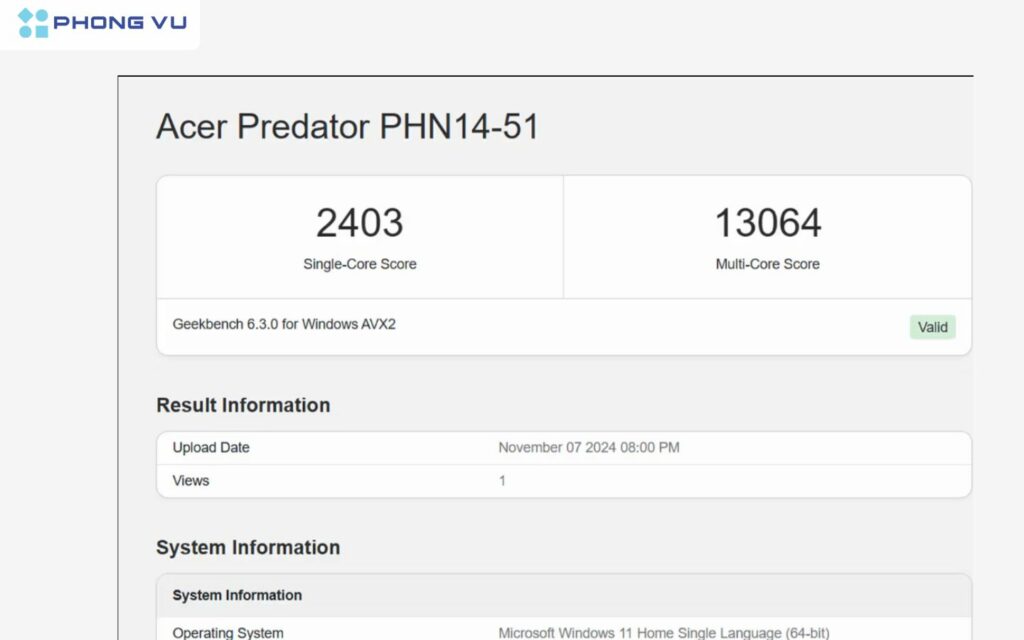
Task: Click the green Valid badge
Action: pyautogui.click(x=932, y=327)
